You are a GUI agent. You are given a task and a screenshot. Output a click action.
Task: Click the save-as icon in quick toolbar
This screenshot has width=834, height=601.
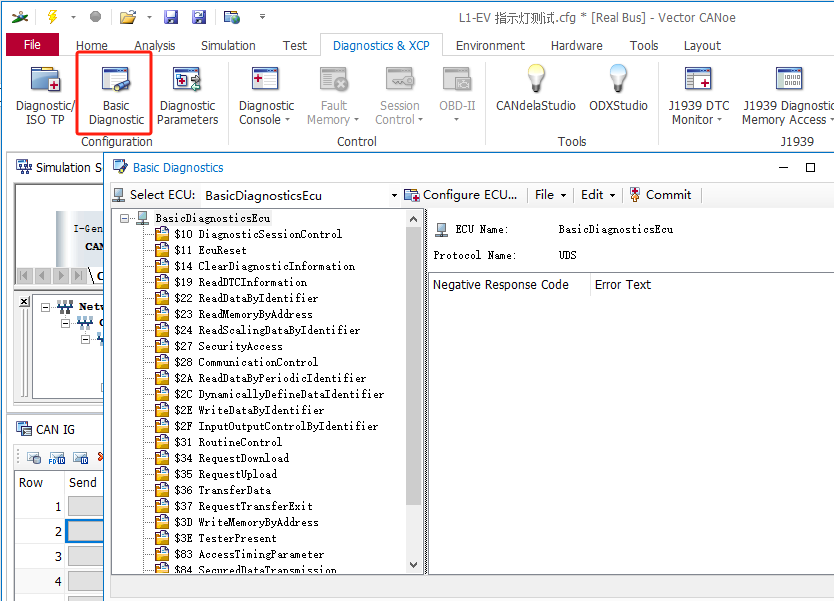pyautogui.click(x=198, y=17)
